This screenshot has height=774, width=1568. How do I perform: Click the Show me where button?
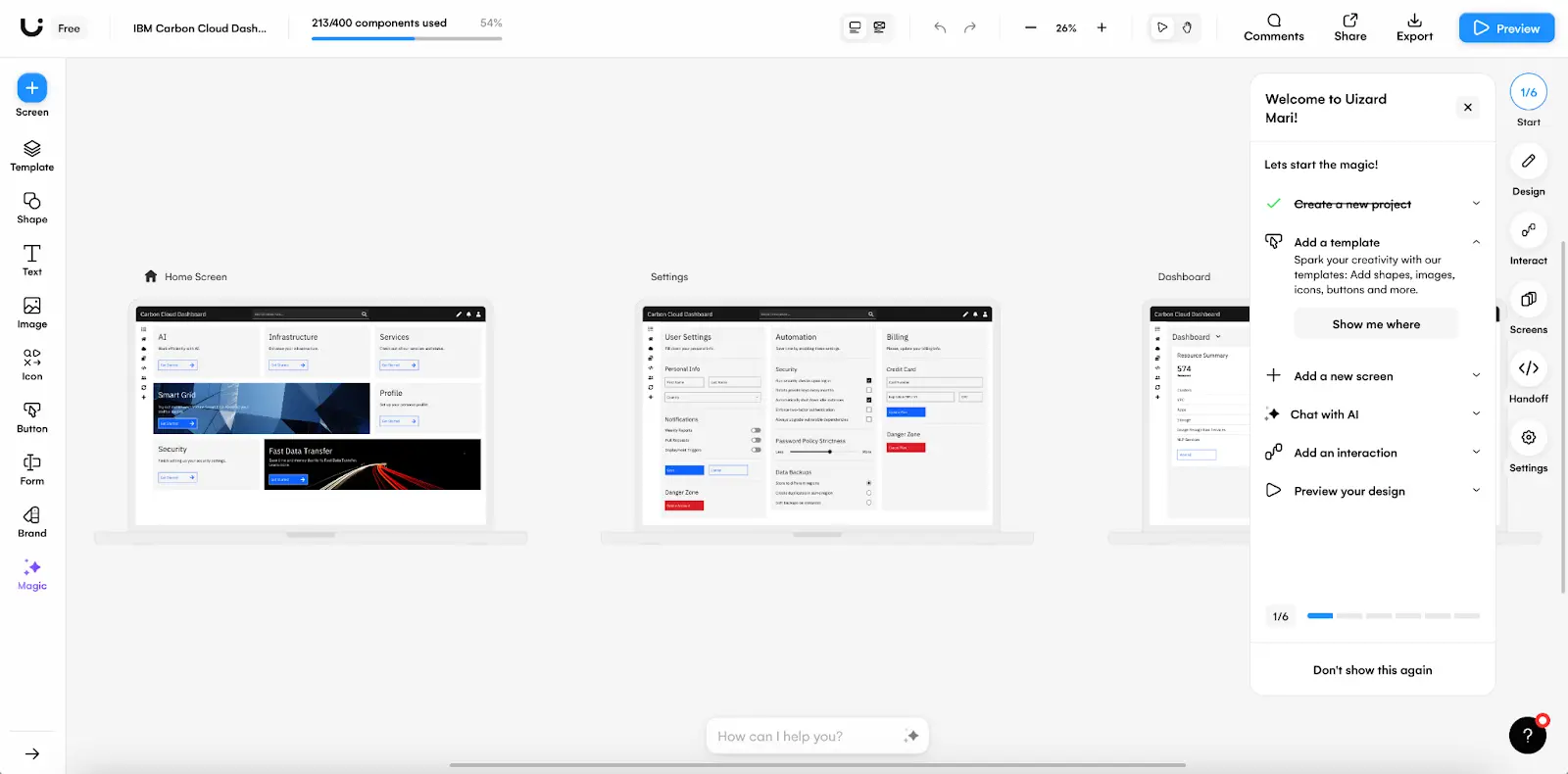(x=1376, y=324)
